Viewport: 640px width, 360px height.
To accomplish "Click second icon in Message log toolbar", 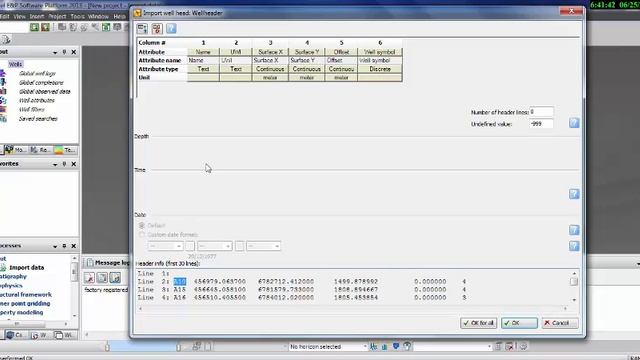I will tap(102, 278).
